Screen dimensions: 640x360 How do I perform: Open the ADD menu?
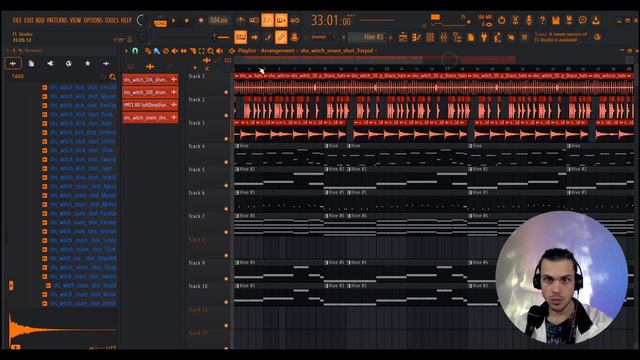tap(40, 20)
